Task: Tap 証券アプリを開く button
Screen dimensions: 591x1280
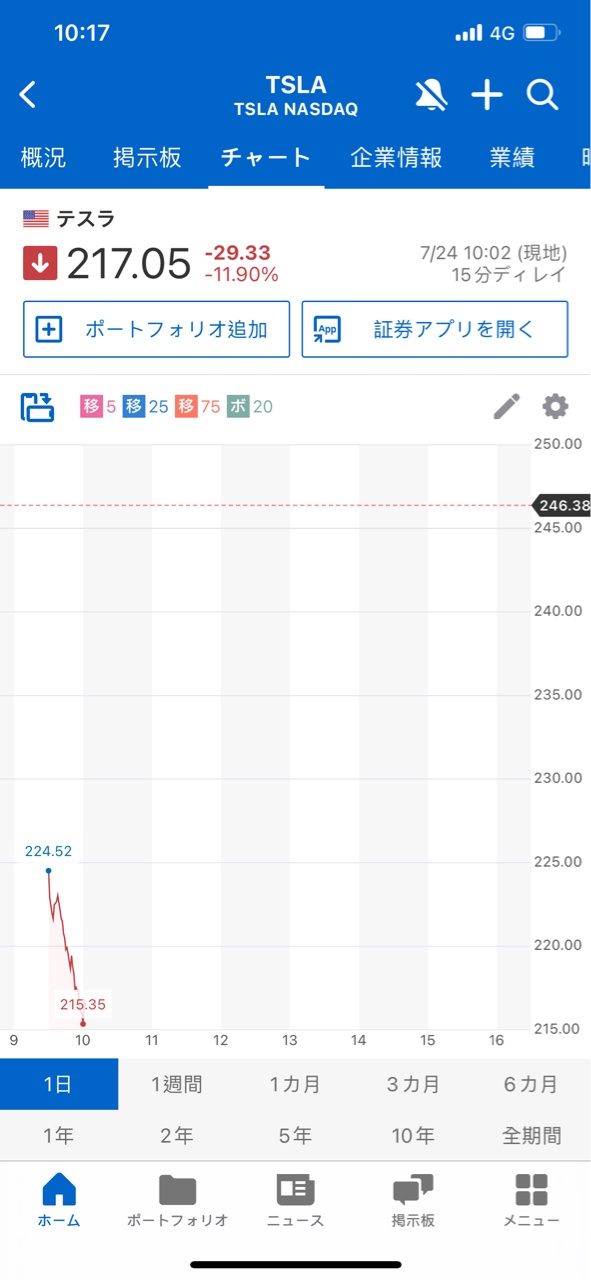Action: coord(435,329)
